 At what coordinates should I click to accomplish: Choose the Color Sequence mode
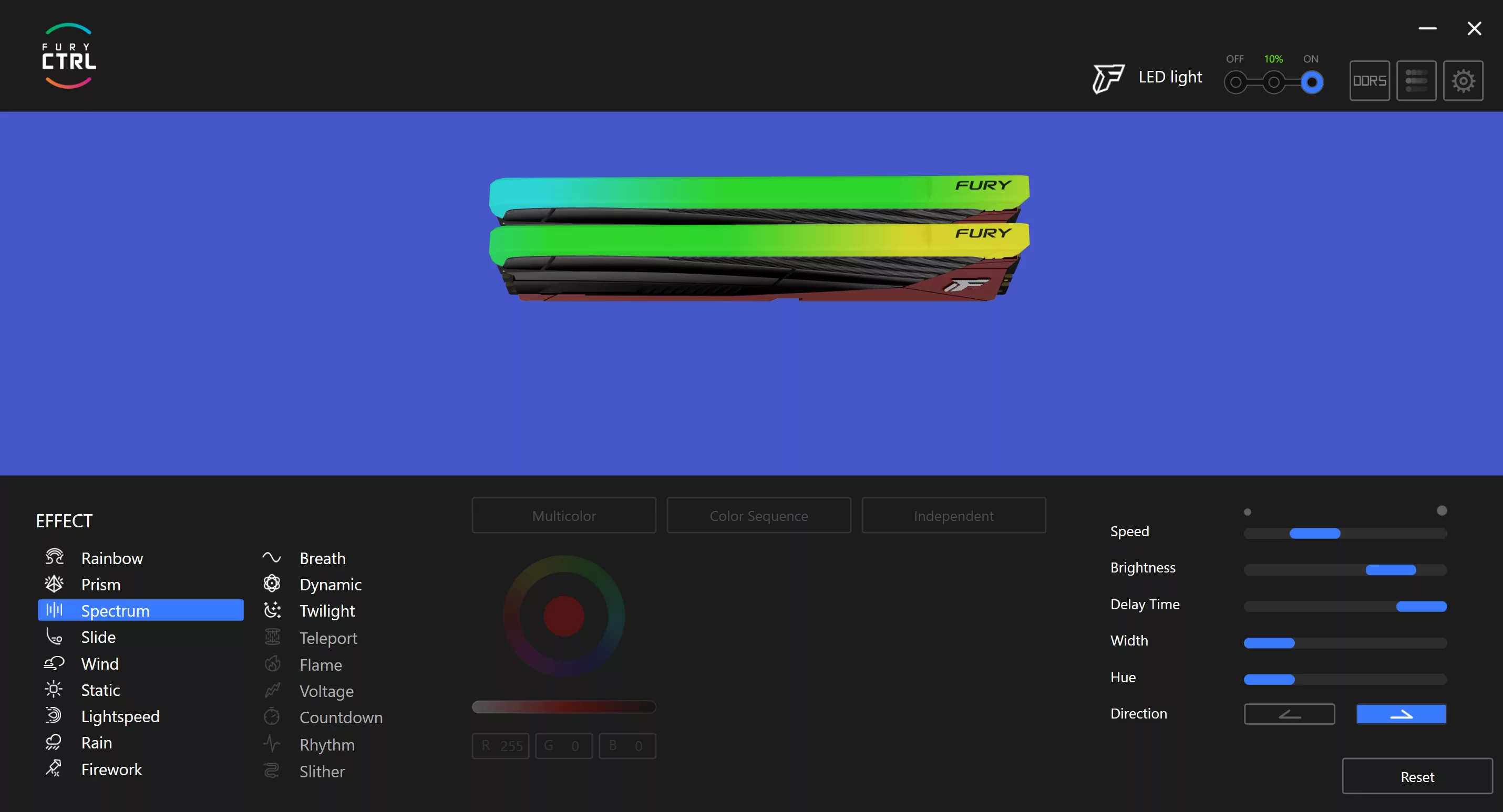tap(758, 516)
